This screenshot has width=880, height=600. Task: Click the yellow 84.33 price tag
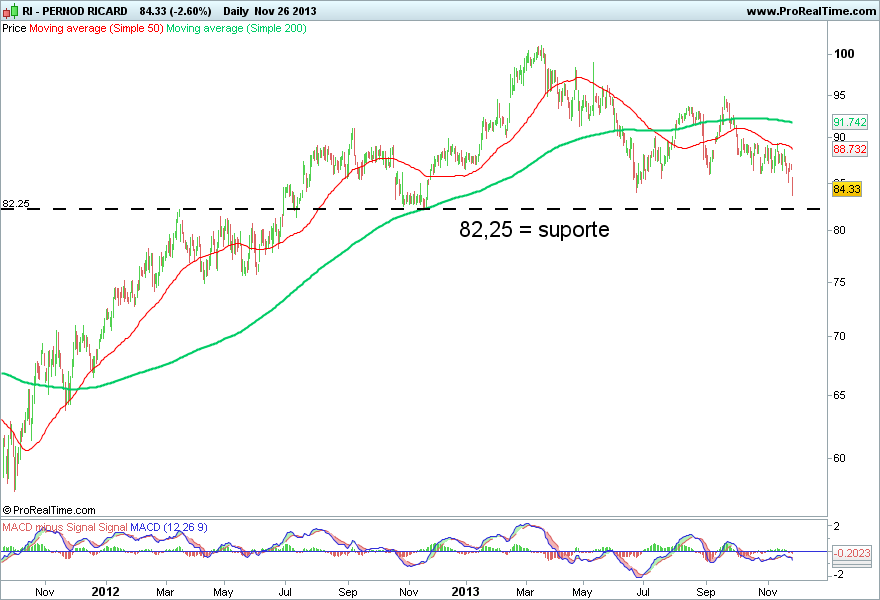click(x=847, y=189)
